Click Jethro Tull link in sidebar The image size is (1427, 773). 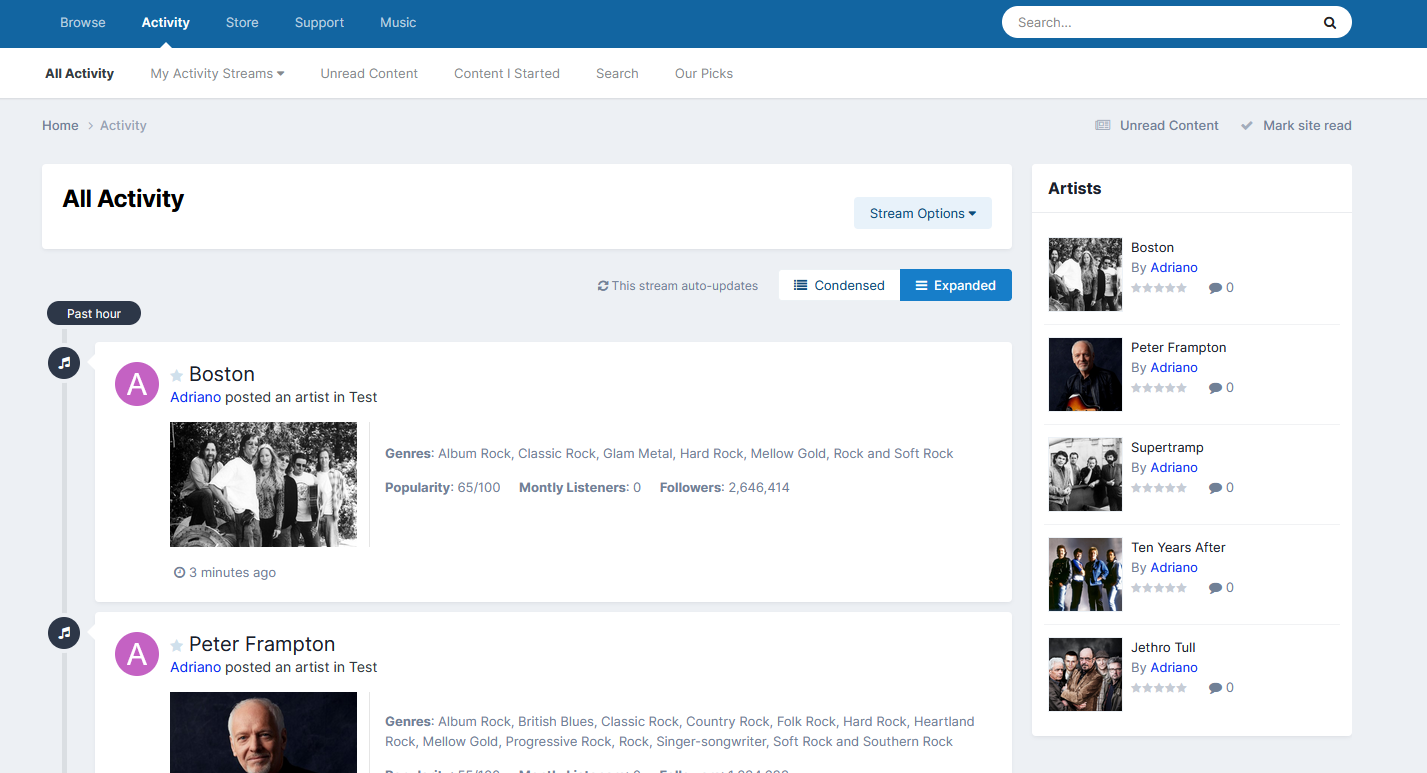[1163, 647]
